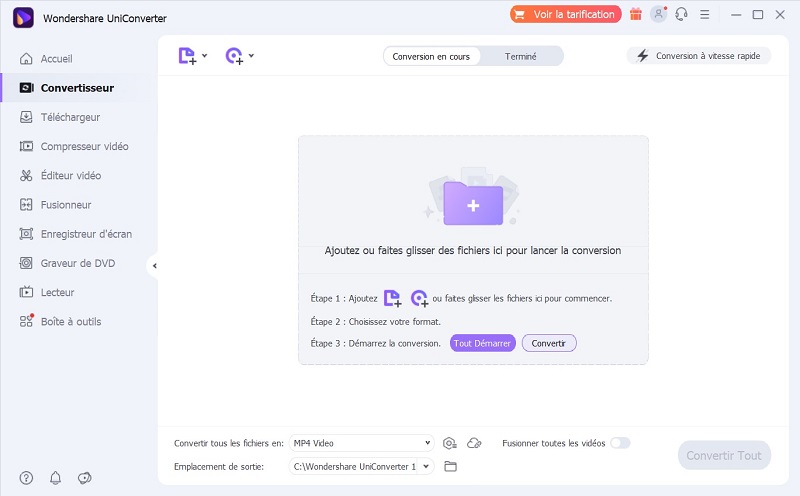Click the purple folder plus icon to add files
The image size is (800, 496).
coord(473,203)
